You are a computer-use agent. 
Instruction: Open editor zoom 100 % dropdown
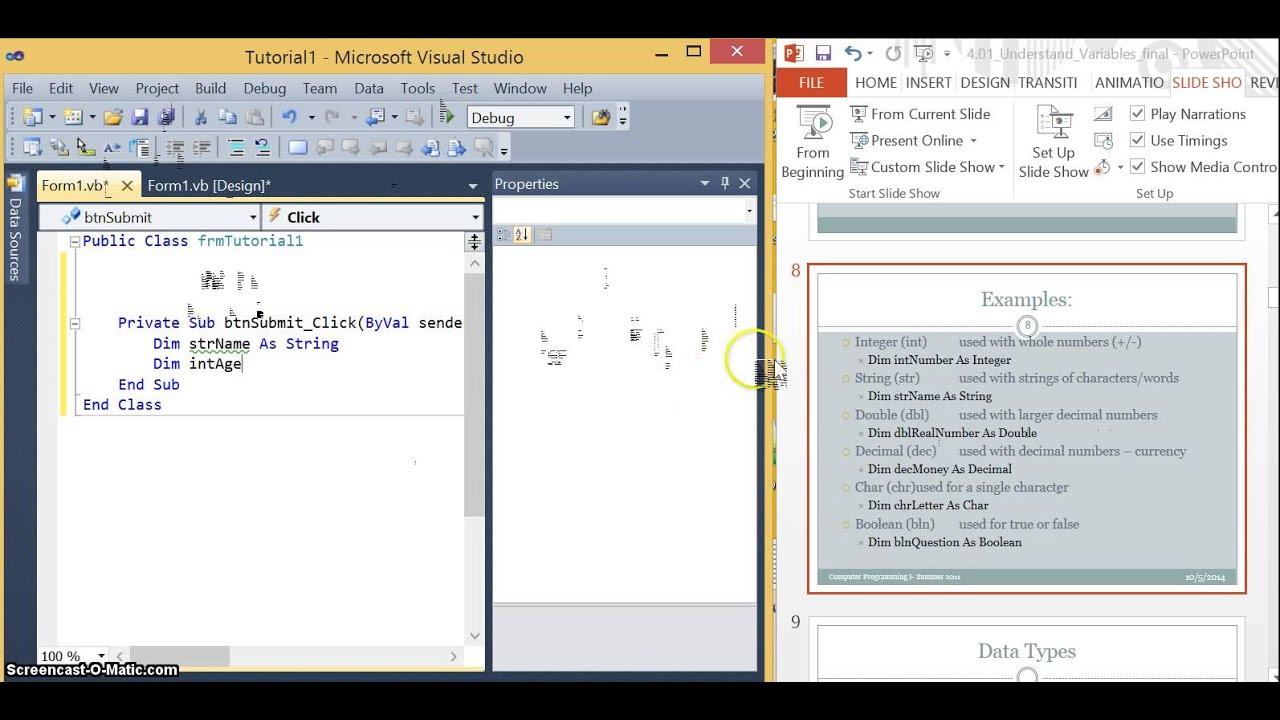pyautogui.click(x=101, y=657)
